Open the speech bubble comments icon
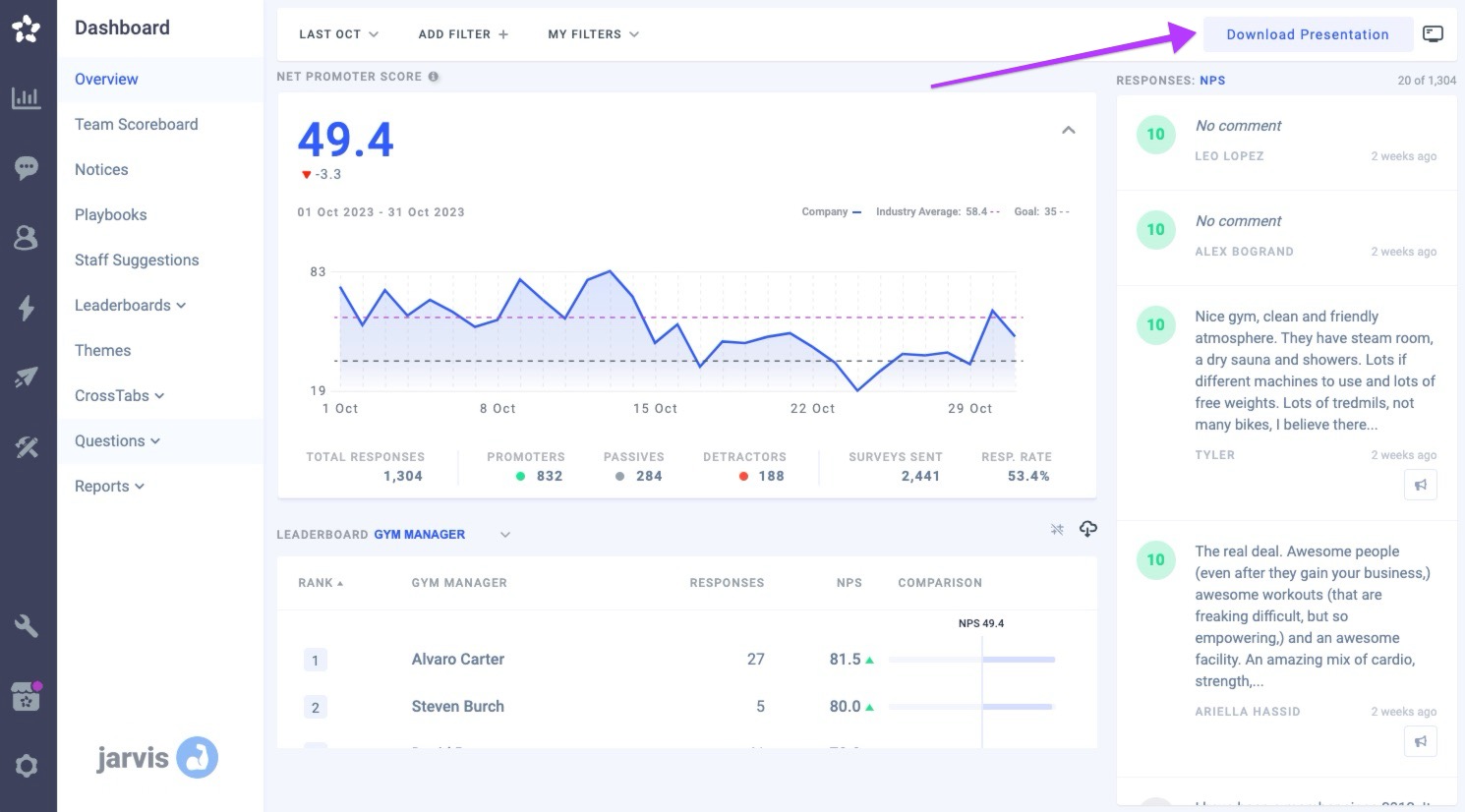Viewport: 1465px width, 812px height. (x=27, y=168)
